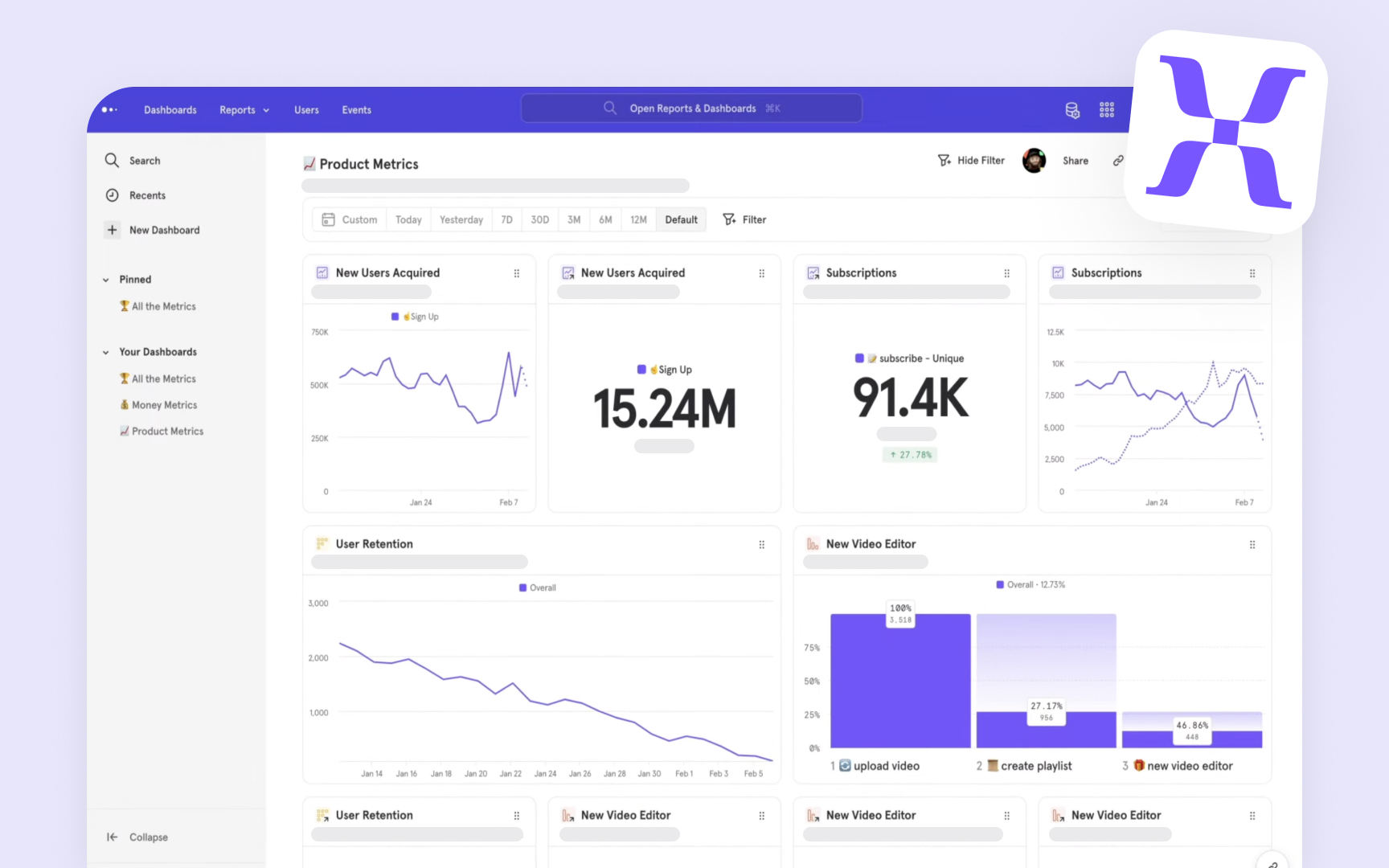Open the Money Metrics dashboard

tap(163, 405)
